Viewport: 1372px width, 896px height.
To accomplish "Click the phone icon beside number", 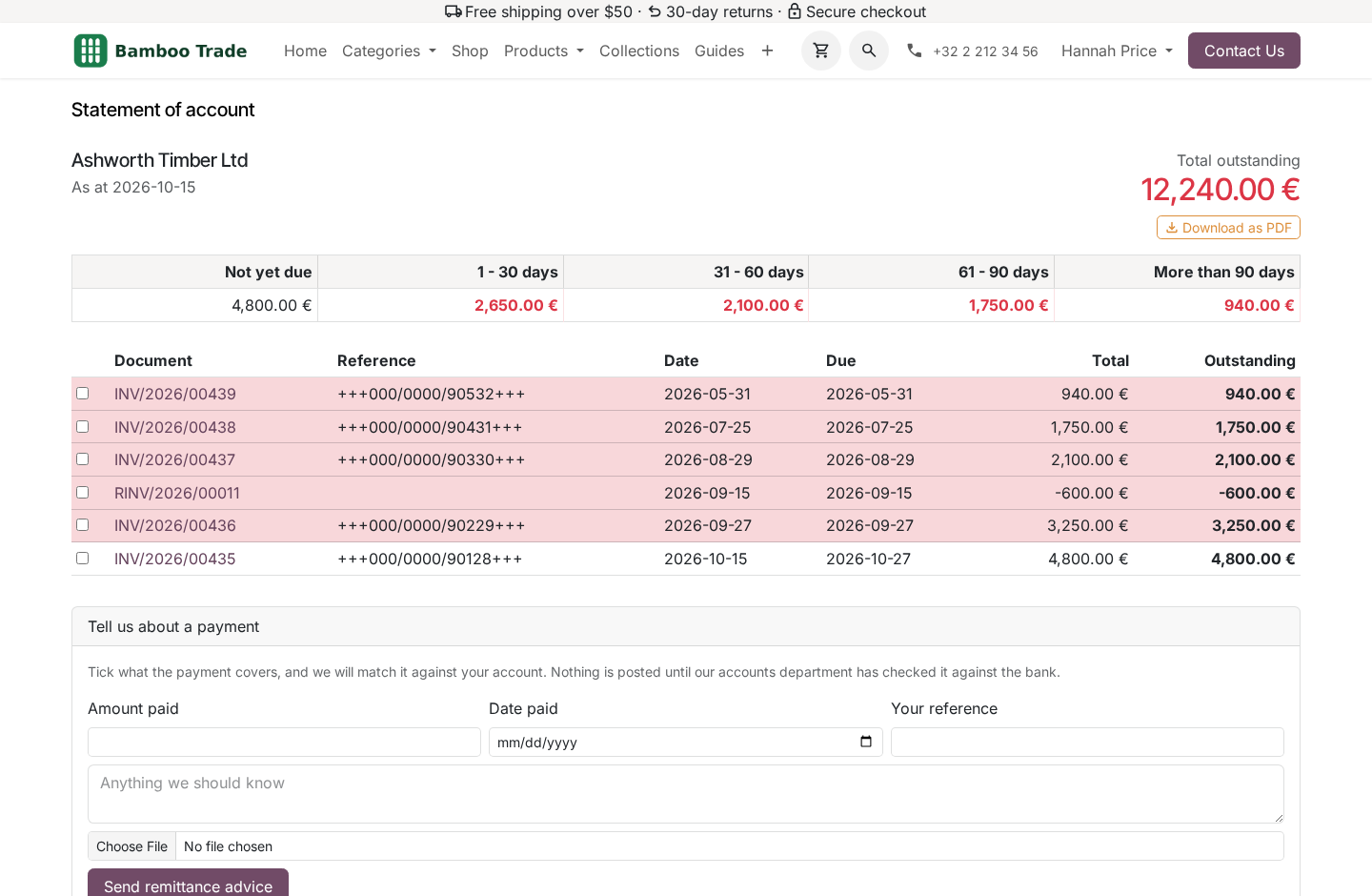I will (x=915, y=51).
